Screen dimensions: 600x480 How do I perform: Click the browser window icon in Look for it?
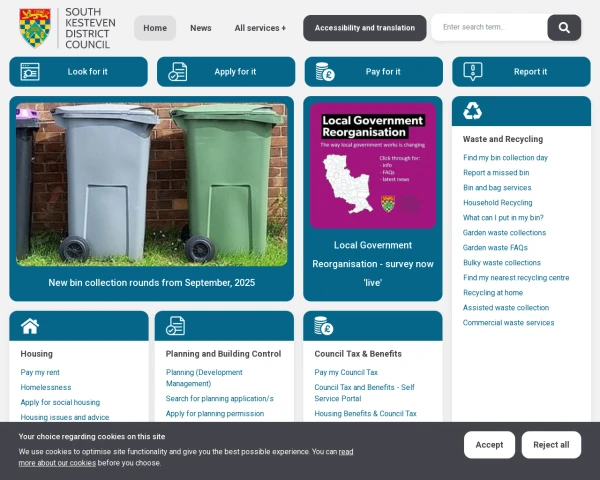tap(30, 72)
